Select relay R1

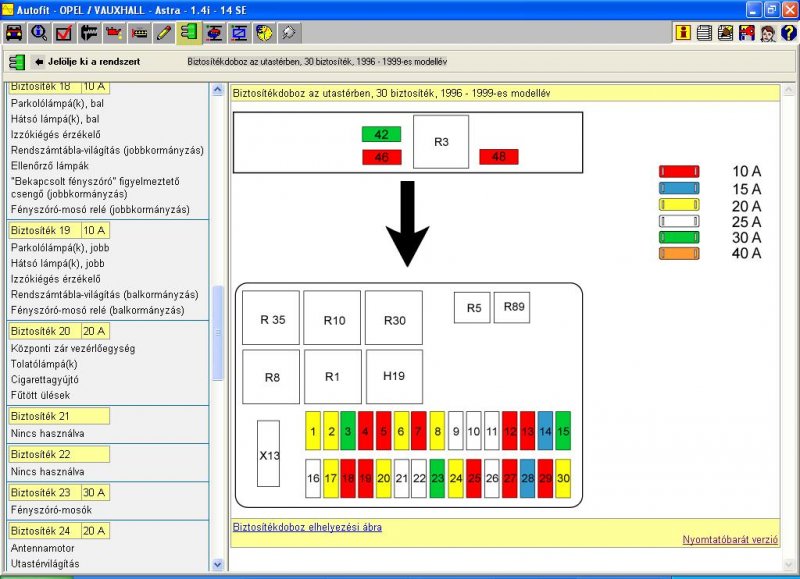coord(333,376)
